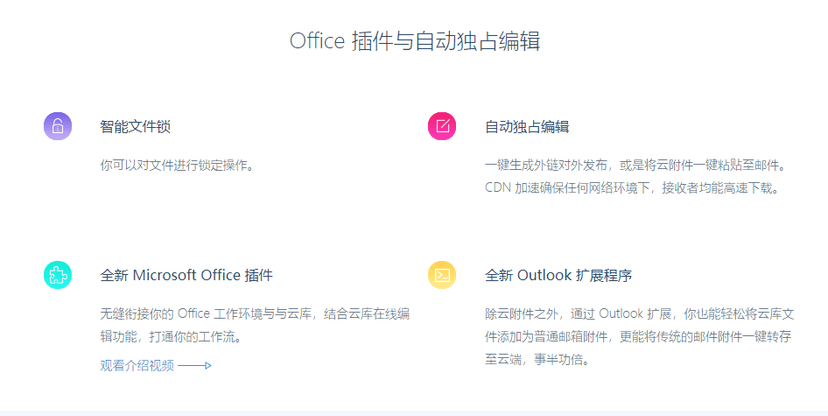The height and width of the screenshot is (416, 828).
Task: Click the line starting 一键生成外链对外发布
Action: click(x=636, y=165)
